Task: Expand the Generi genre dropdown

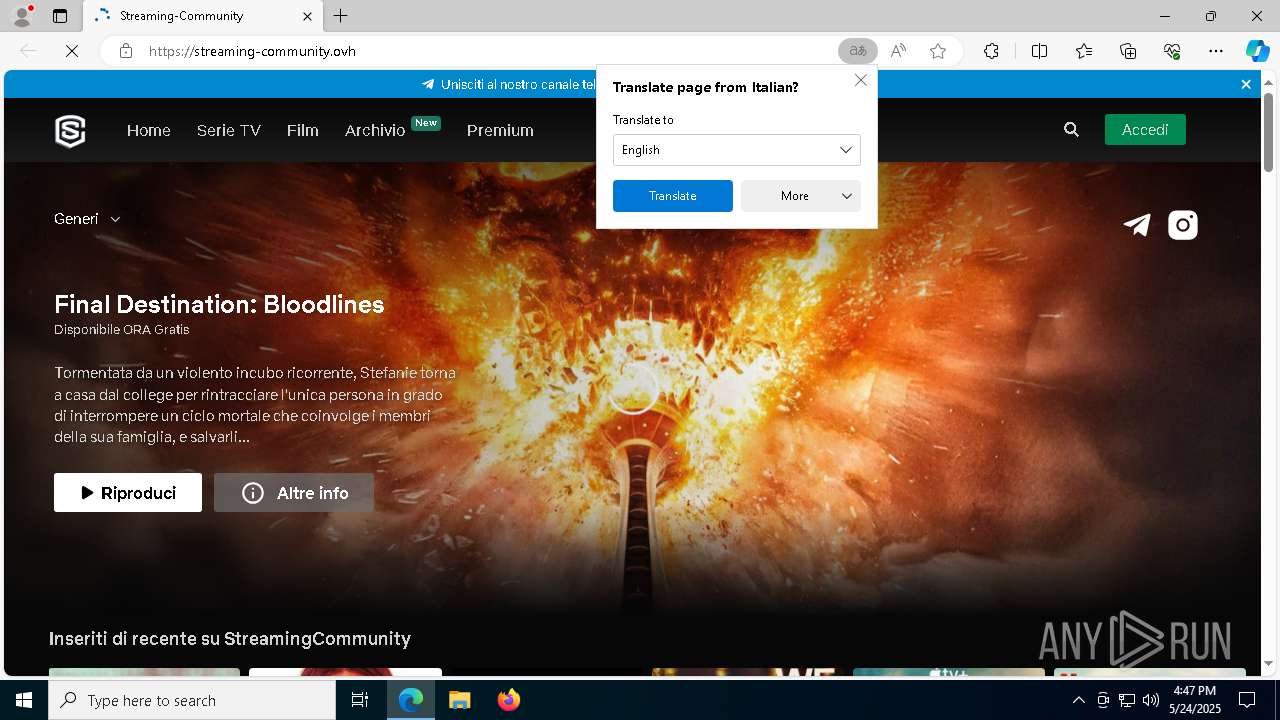Action: click(87, 219)
